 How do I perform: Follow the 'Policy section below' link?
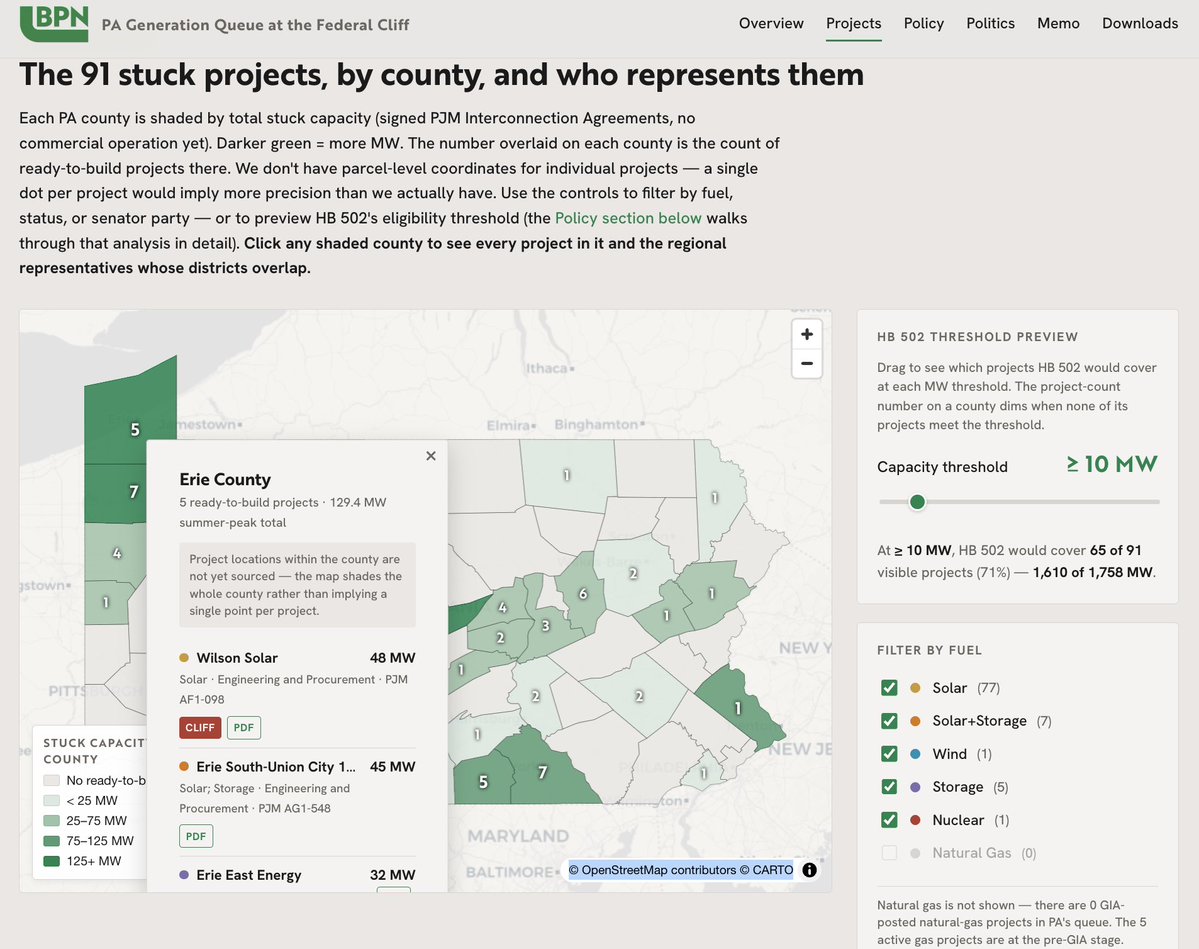tap(628, 218)
